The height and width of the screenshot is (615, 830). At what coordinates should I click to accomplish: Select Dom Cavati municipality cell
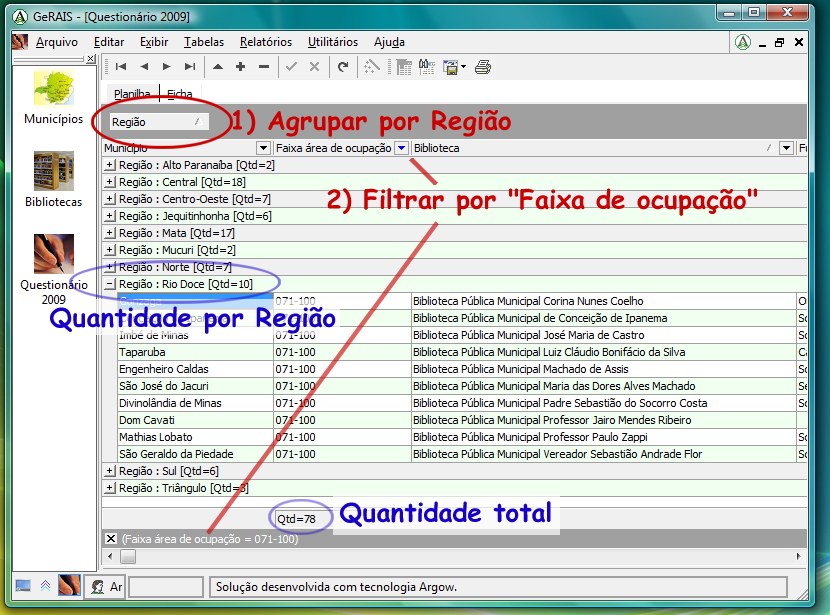click(x=195, y=420)
